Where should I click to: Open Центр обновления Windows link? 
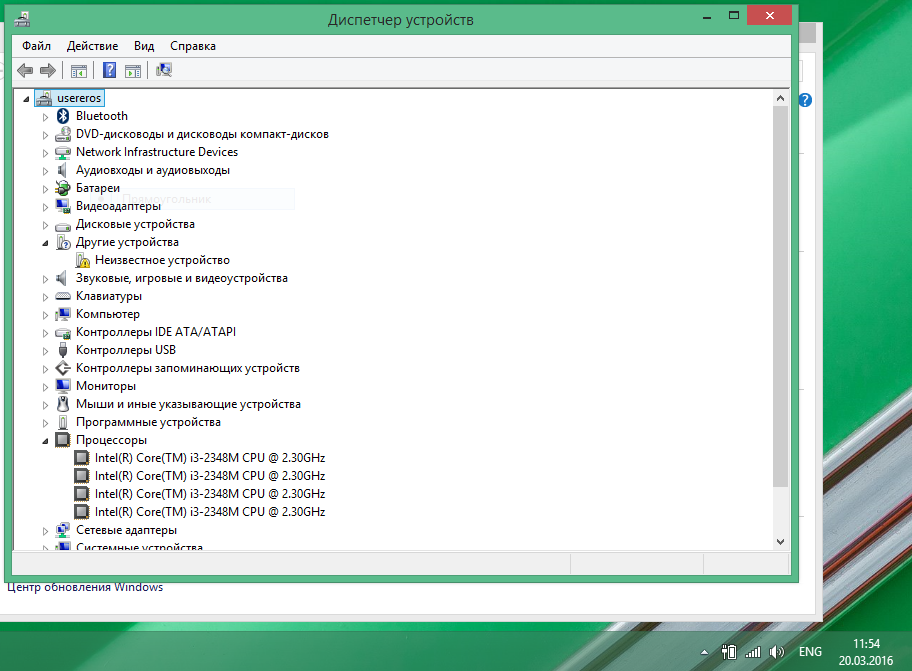point(85,587)
